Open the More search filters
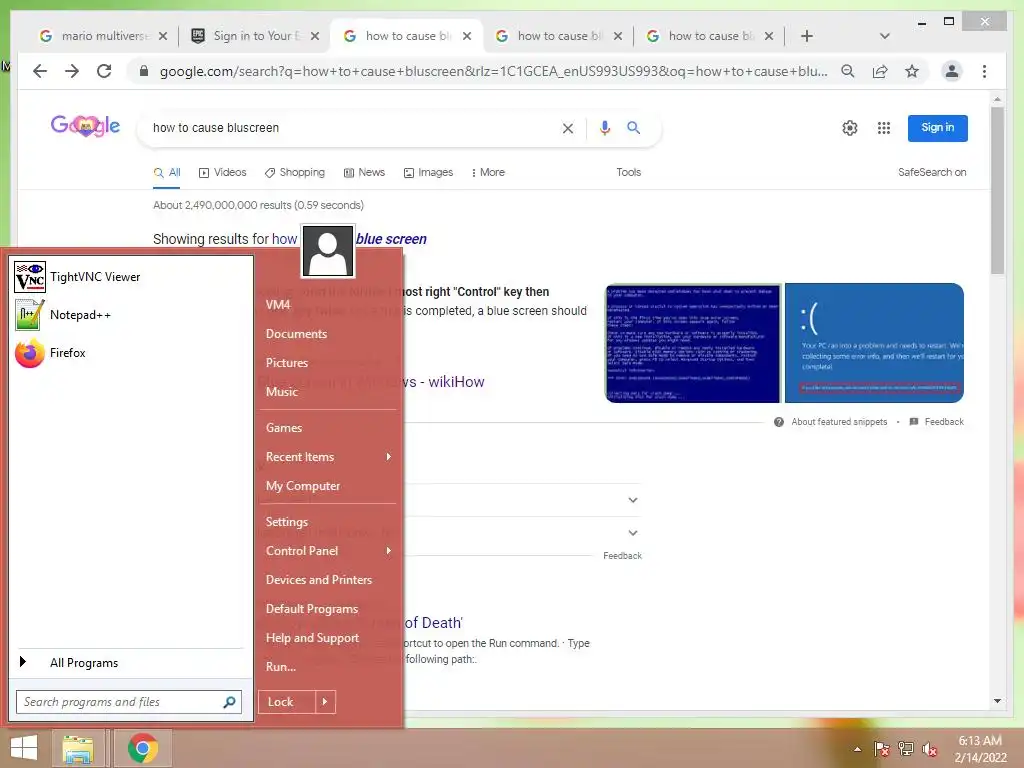Viewport: 1024px width, 768px height. coord(488,172)
